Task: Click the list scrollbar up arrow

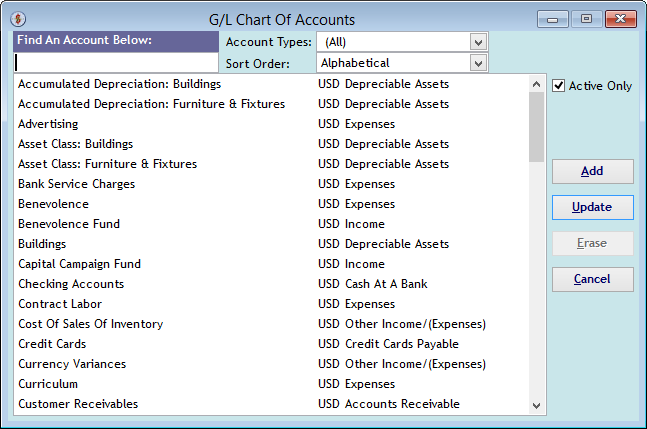Action: pos(536,84)
